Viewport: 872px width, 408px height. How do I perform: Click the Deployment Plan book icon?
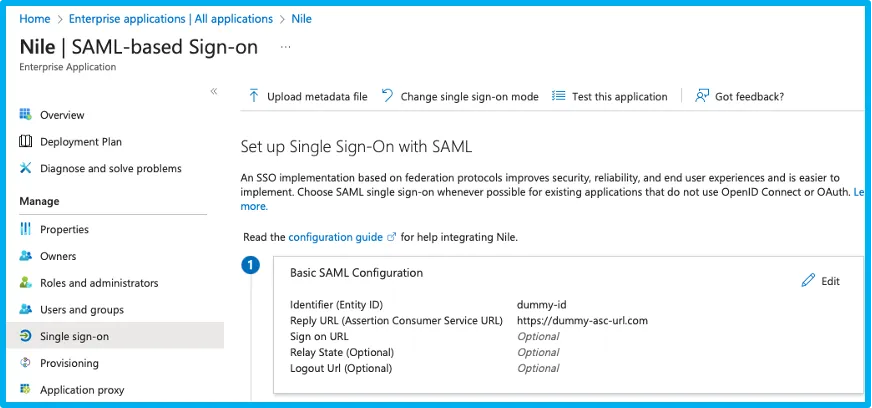26,141
